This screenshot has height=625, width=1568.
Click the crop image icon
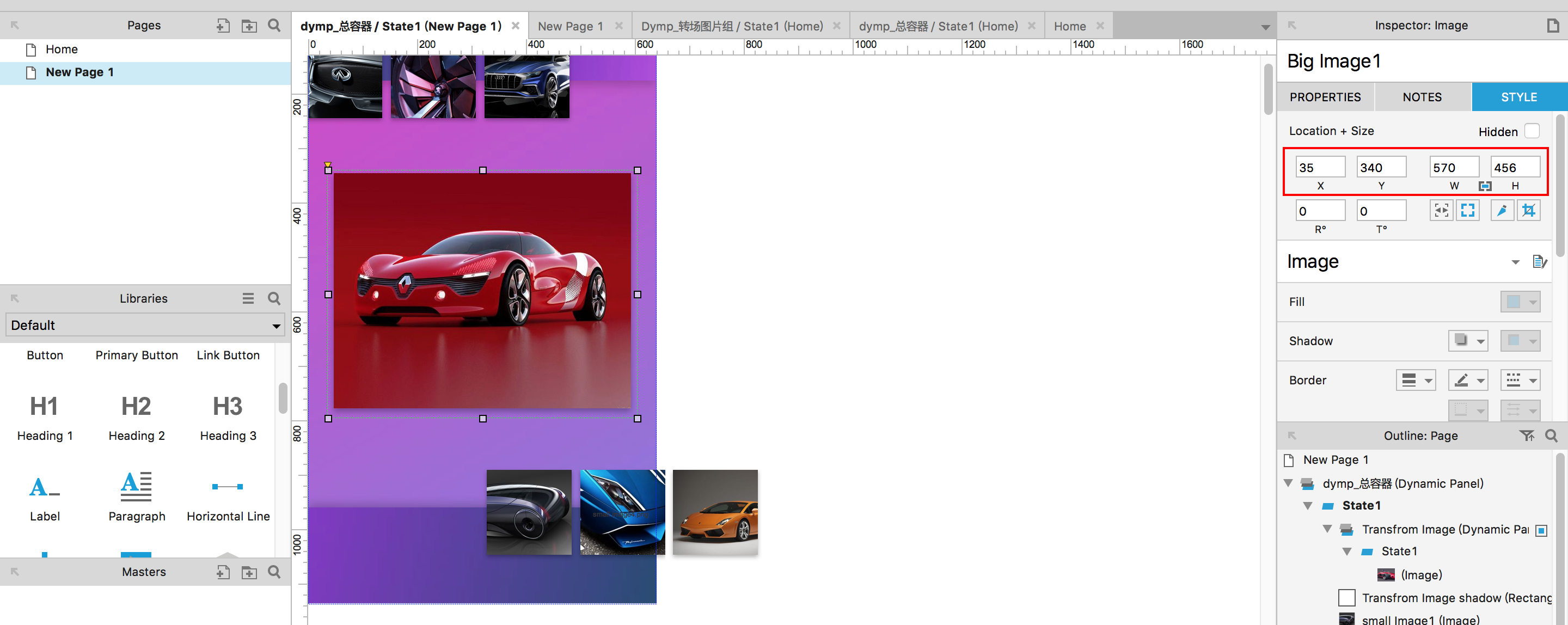pyautogui.click(x=1528, y=211)
